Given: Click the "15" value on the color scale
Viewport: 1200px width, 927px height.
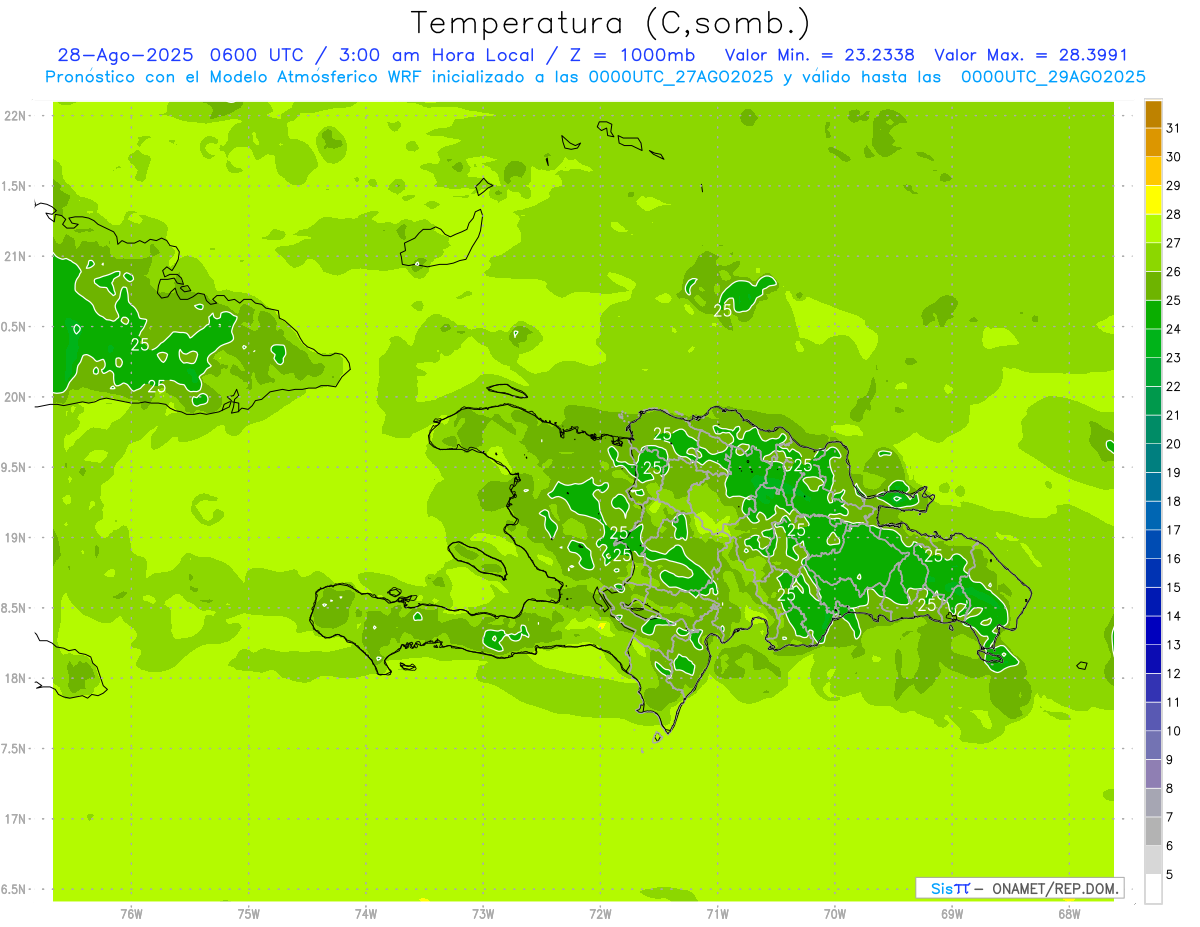Looking at the screenshot, I should point(1174,587).
